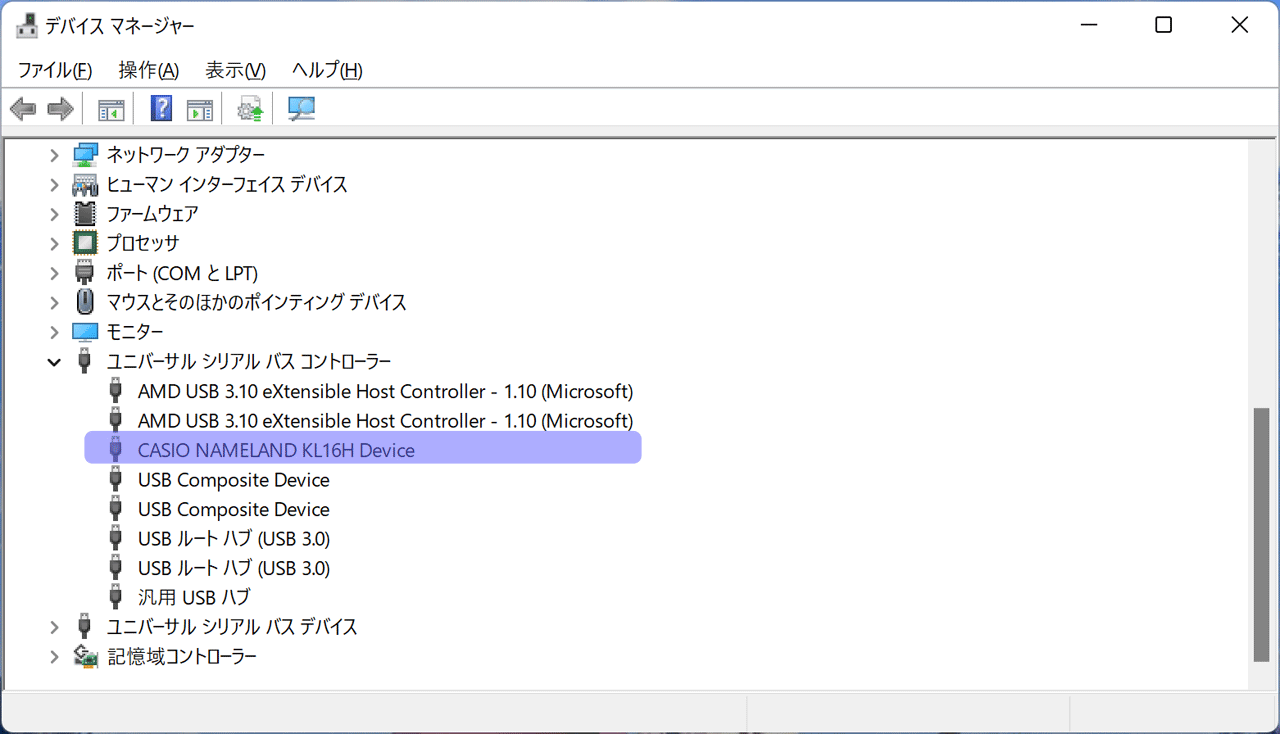
Task: Click the vertical scrollbar thumb
Action: coord(1262,535)
